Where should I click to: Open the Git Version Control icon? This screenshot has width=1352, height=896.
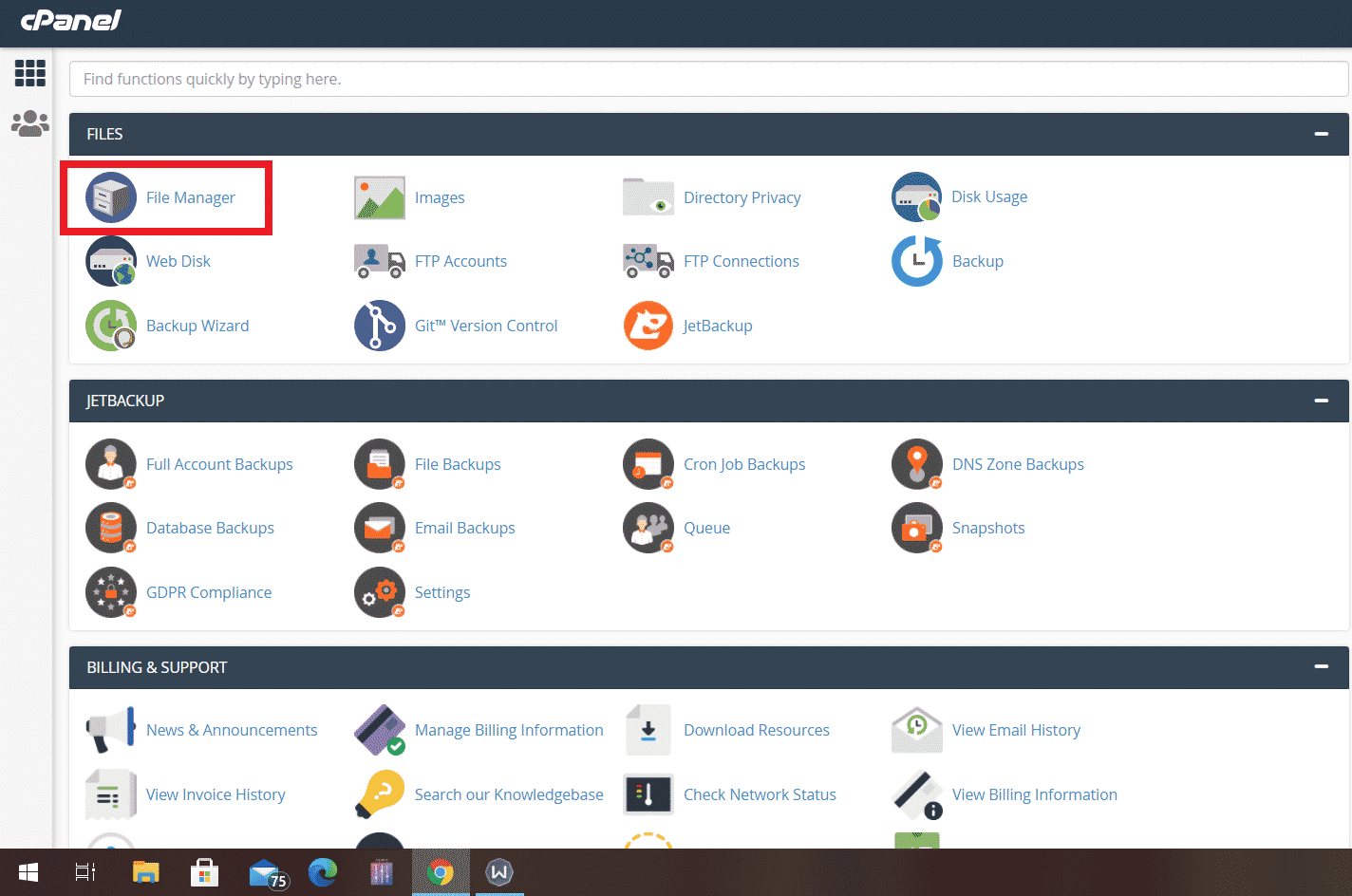(x=380, y=326)
